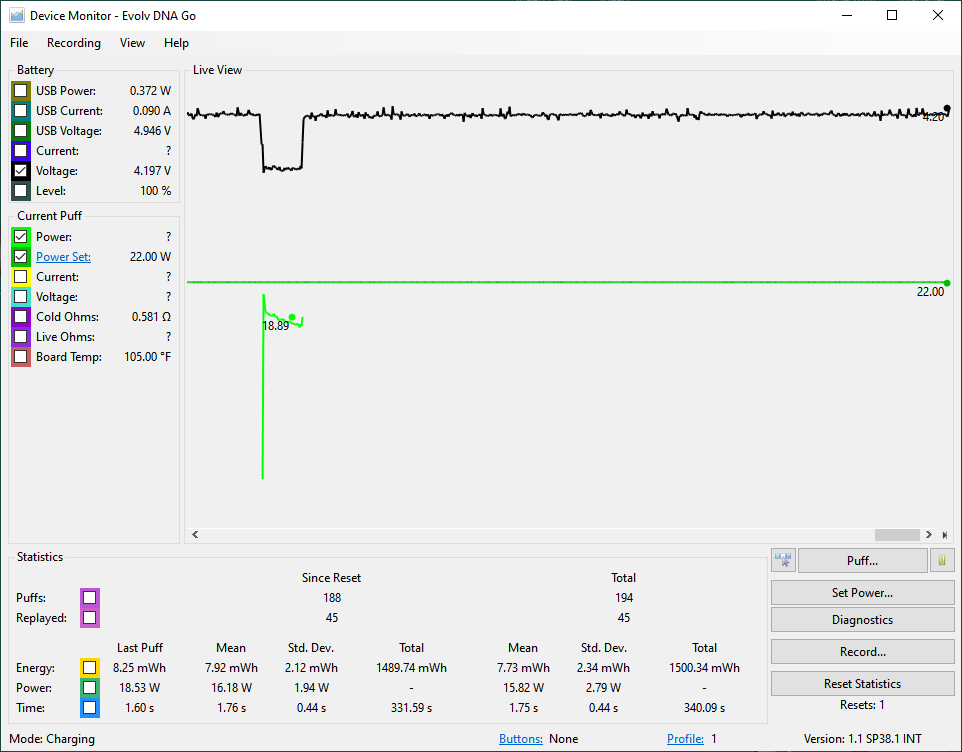Open the File menu
This screenshot has height=752, width=962.
click(19, 43)
